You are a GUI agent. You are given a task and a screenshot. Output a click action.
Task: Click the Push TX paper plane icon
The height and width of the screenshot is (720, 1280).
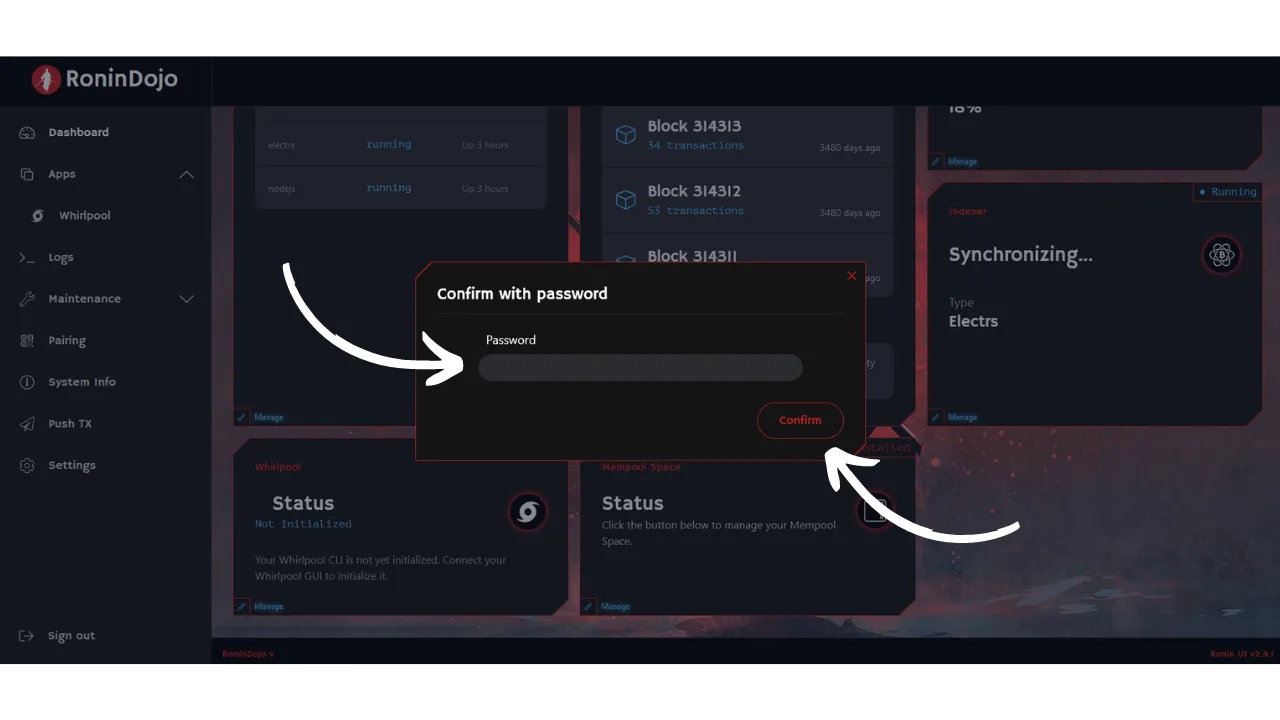pyautogui.click(x=27, y=424)
